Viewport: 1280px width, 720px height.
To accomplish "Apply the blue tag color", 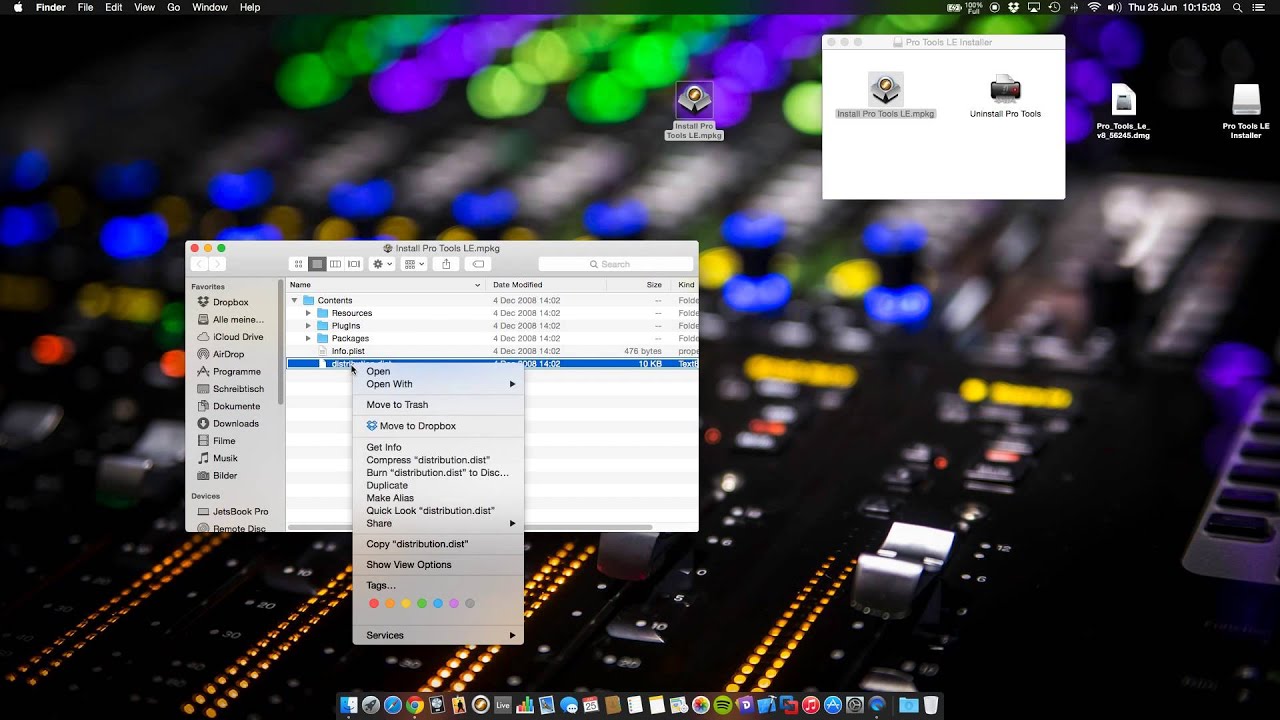I will 438,604.
